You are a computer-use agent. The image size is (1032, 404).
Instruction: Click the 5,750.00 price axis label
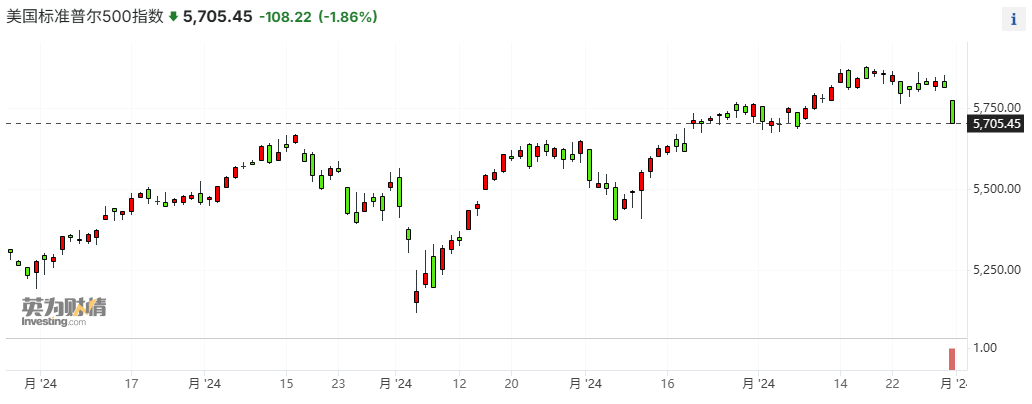[995, 107]
